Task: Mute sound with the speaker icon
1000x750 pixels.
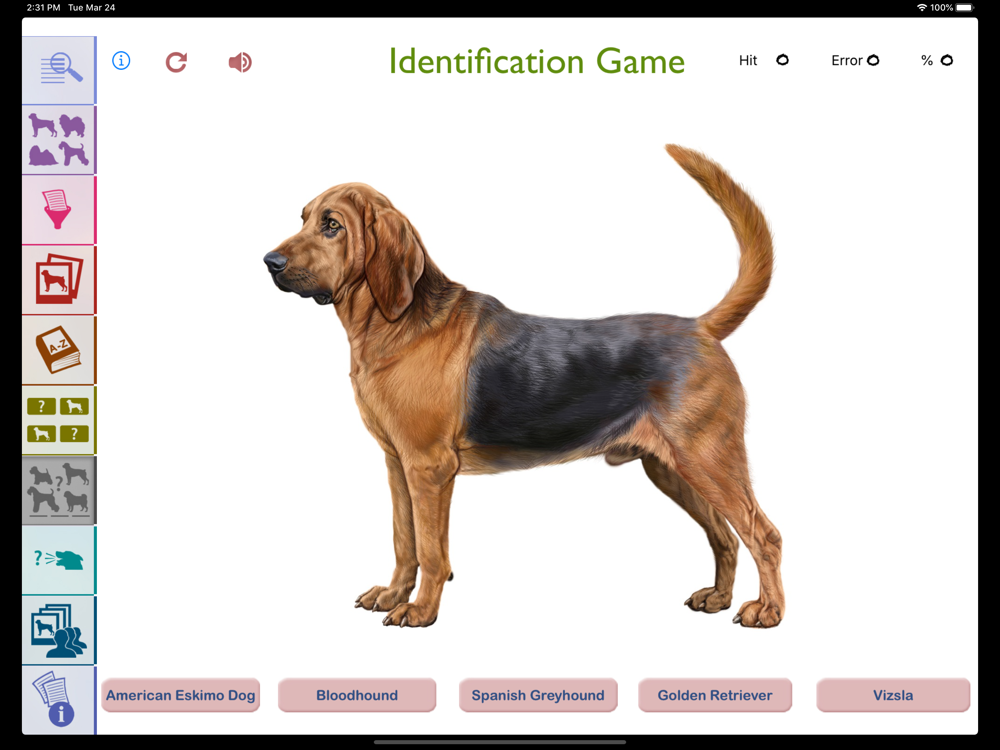Action: pyautogui.click(x=240, y=62)
